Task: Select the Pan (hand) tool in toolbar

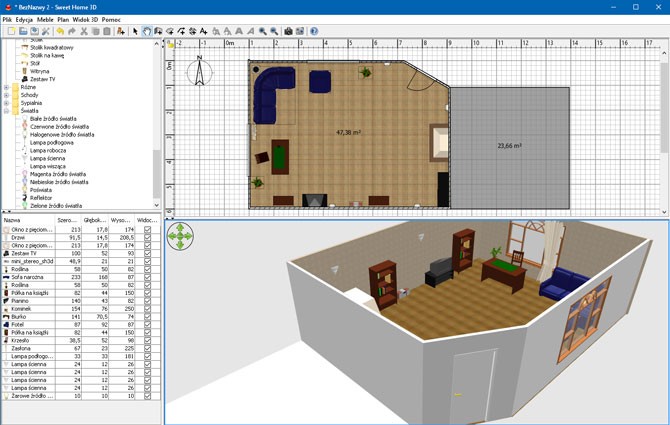Action: pyautogui.click(x=147, y=31)
